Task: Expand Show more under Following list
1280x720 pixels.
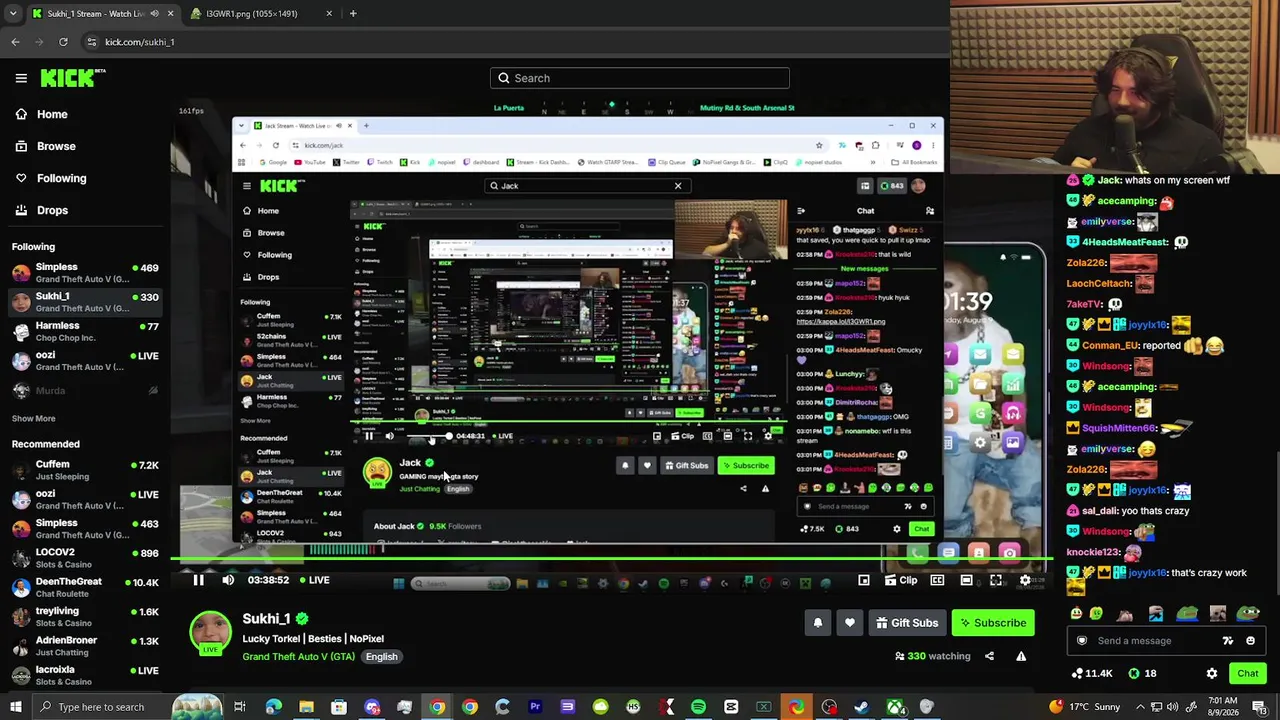Action: coord(34,418)
